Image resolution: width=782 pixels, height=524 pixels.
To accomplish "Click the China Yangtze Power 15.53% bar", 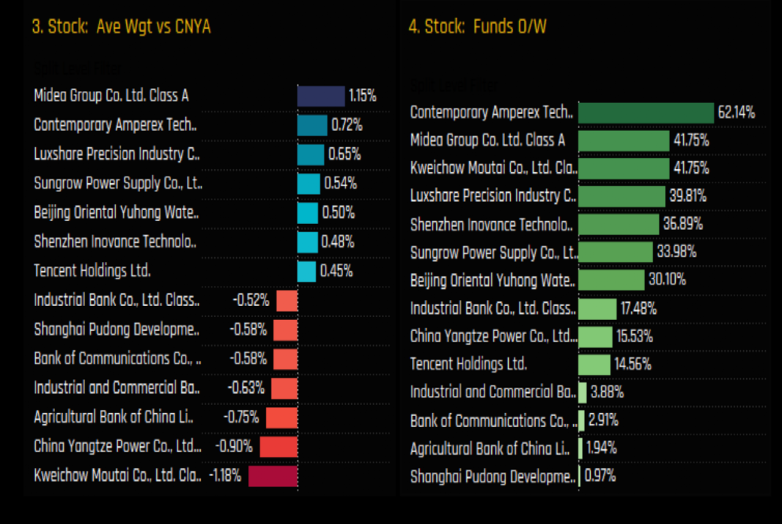I will pyautogui.click(x=595, y=337).
